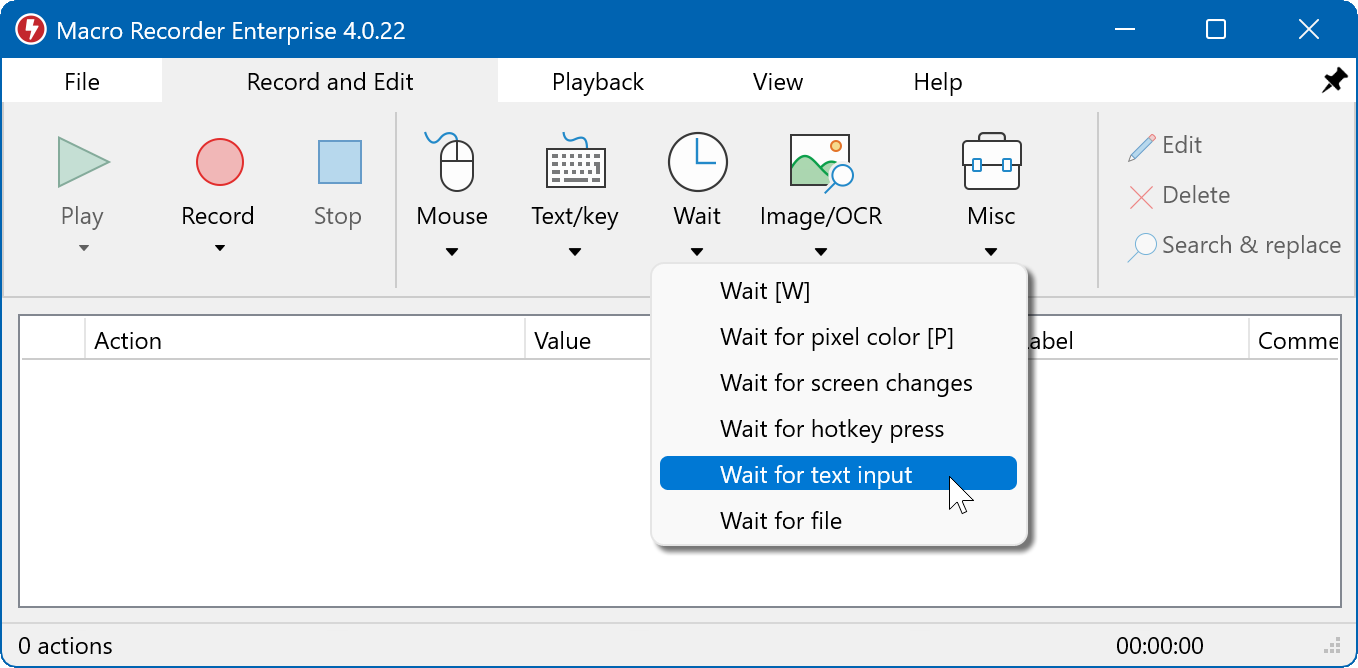Click the Wait clock icon
Screen dimensions: 1358x668
point(697,162)
